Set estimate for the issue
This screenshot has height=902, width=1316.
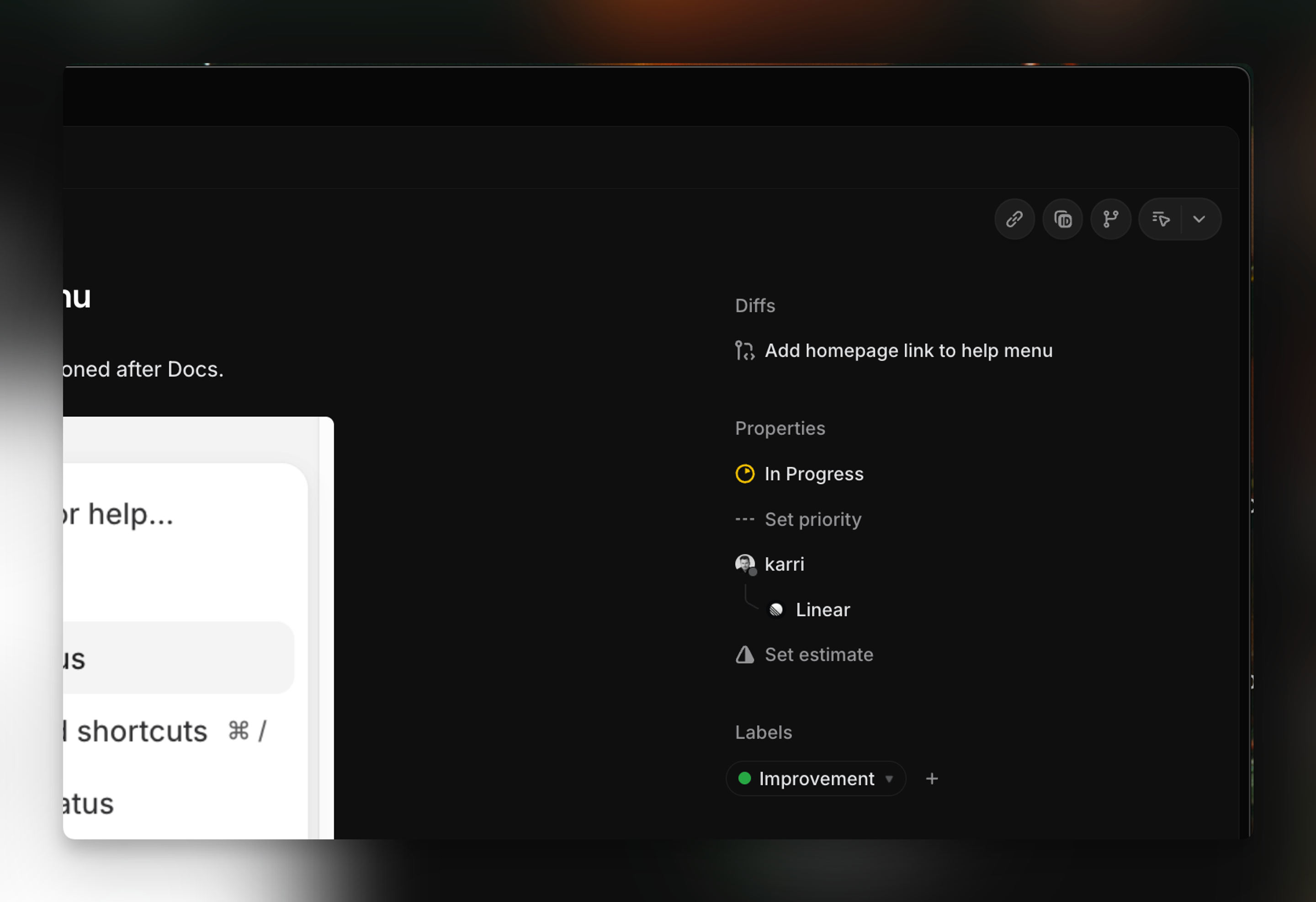click(x=819, y=655)
